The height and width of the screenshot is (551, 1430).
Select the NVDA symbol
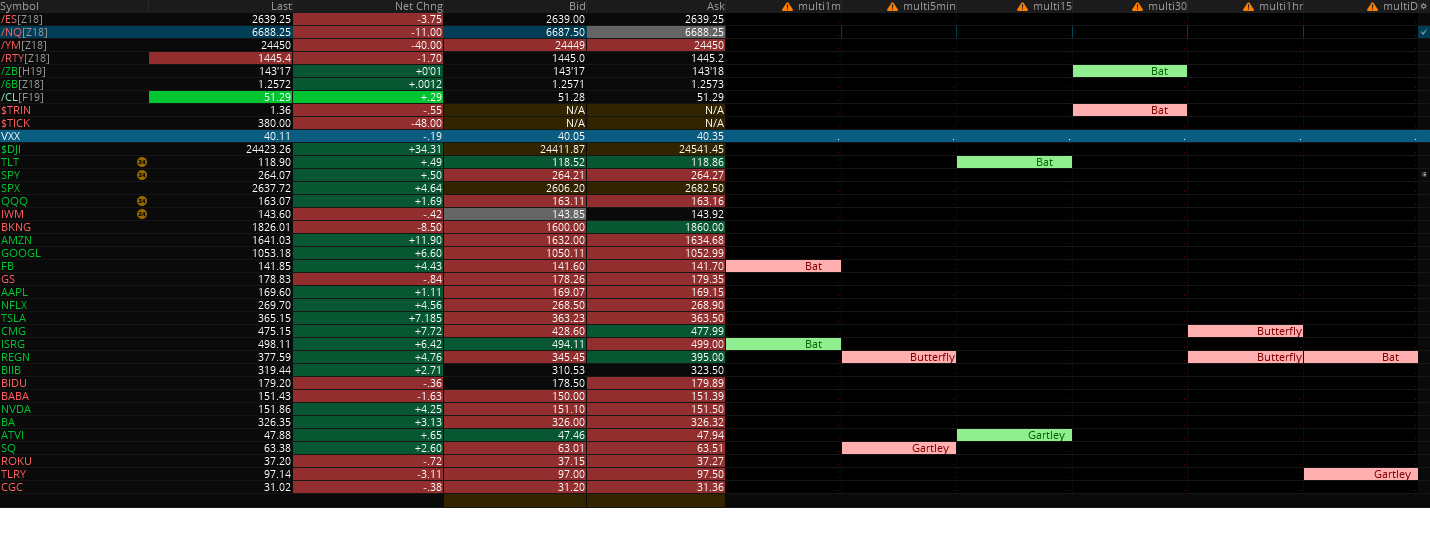click(x=15, y=409)
